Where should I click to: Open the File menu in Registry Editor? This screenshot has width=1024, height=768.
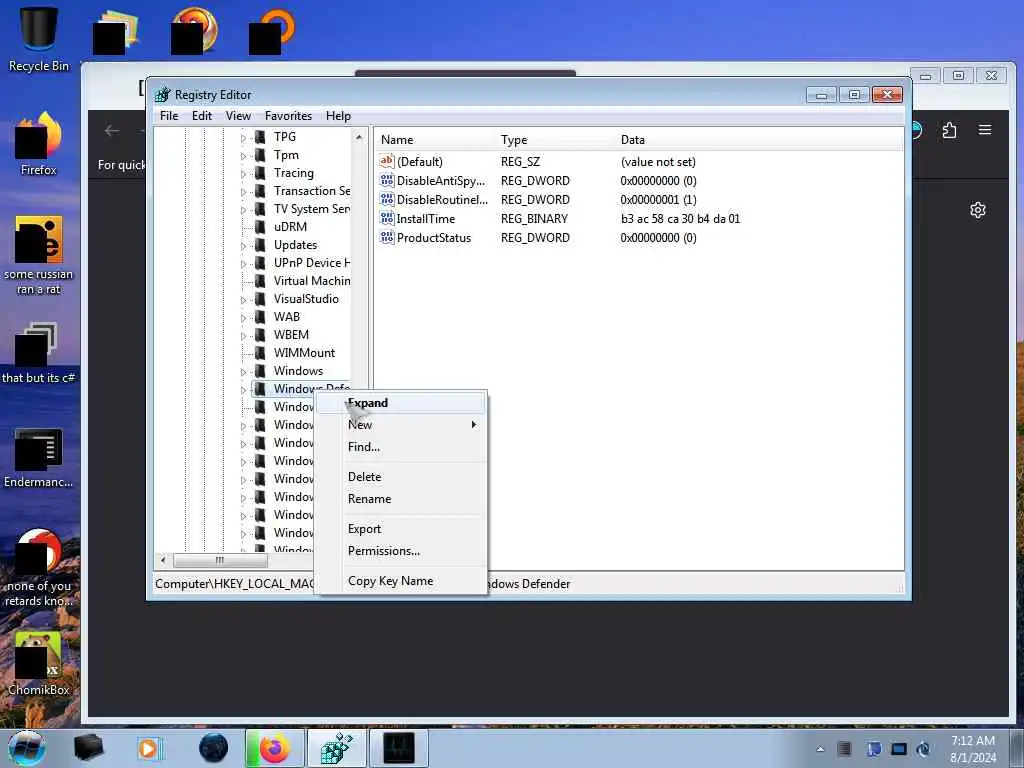coord(168,116)
